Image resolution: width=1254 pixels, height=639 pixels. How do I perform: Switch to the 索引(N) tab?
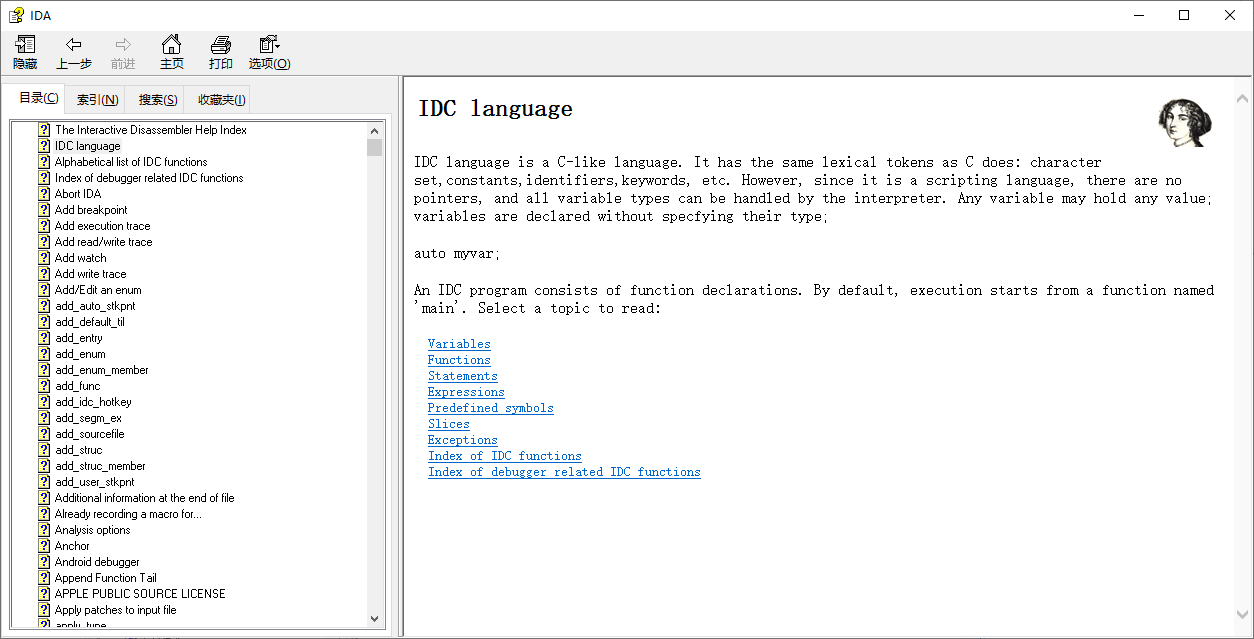coord(96,99)
